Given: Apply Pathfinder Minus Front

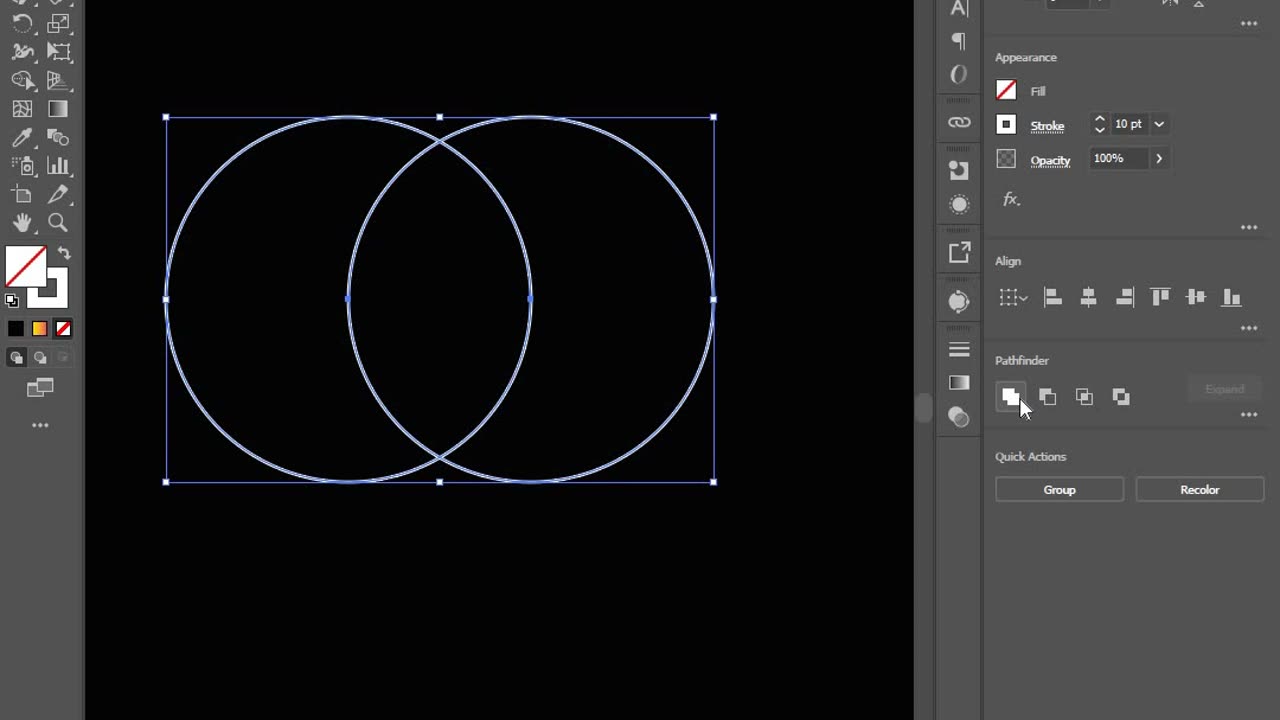Looking at the screenshot, I should click(1047, 397).
